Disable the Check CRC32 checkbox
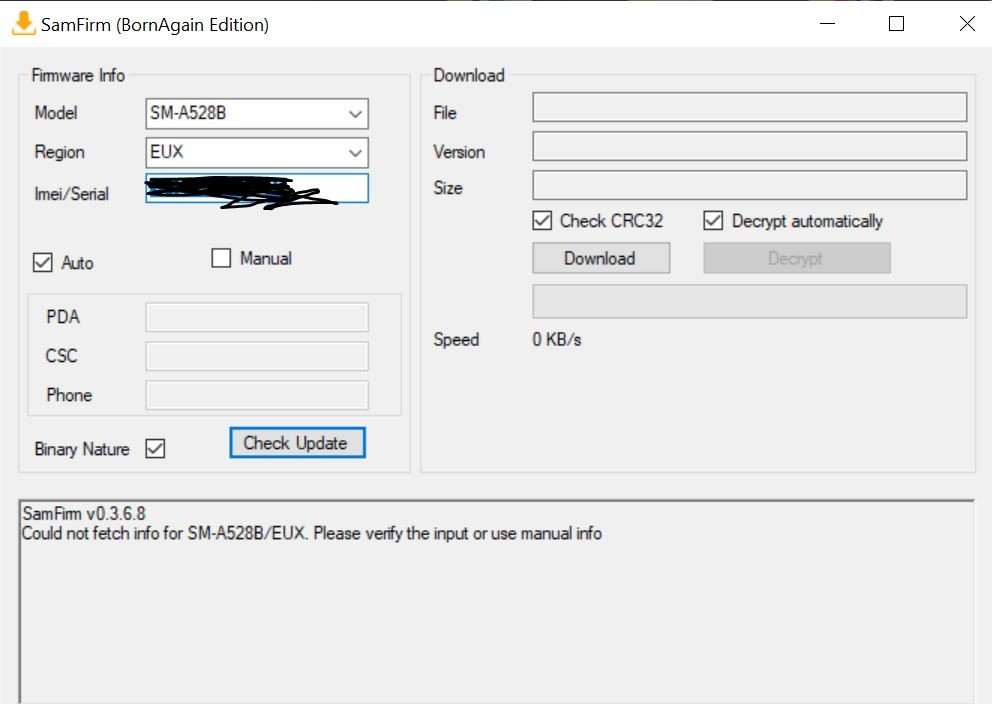The height and width of the screenshot is (704, 992). pyautogui.click(x=542, y=221)
